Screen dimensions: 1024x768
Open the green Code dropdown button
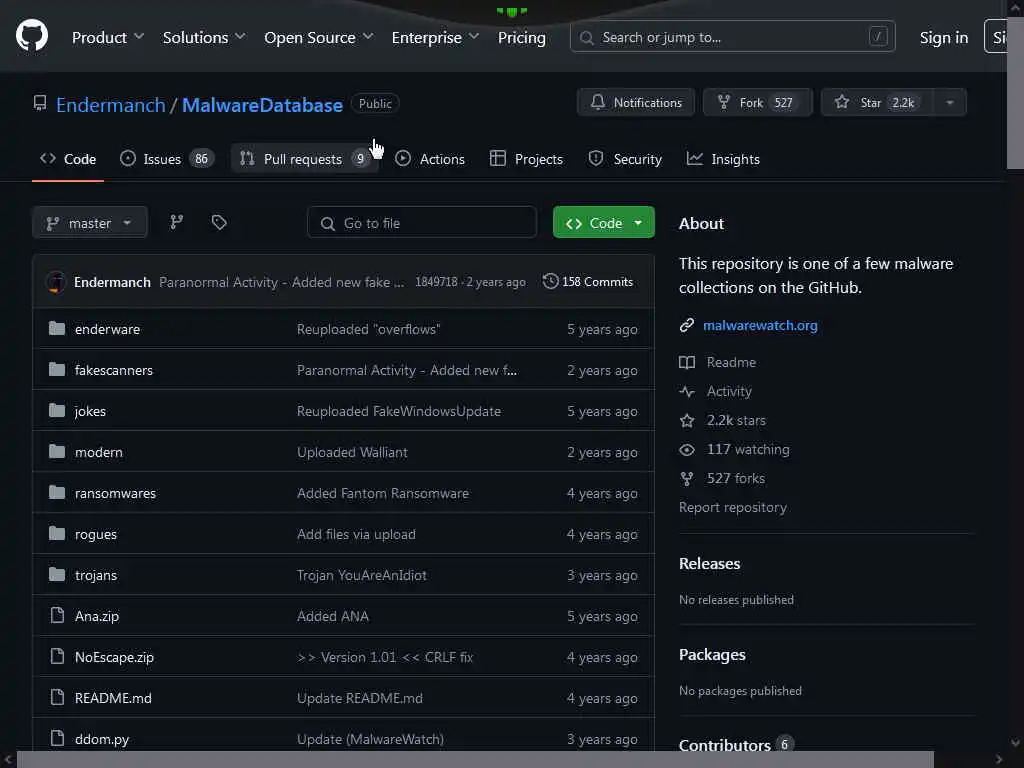(603, 223)
